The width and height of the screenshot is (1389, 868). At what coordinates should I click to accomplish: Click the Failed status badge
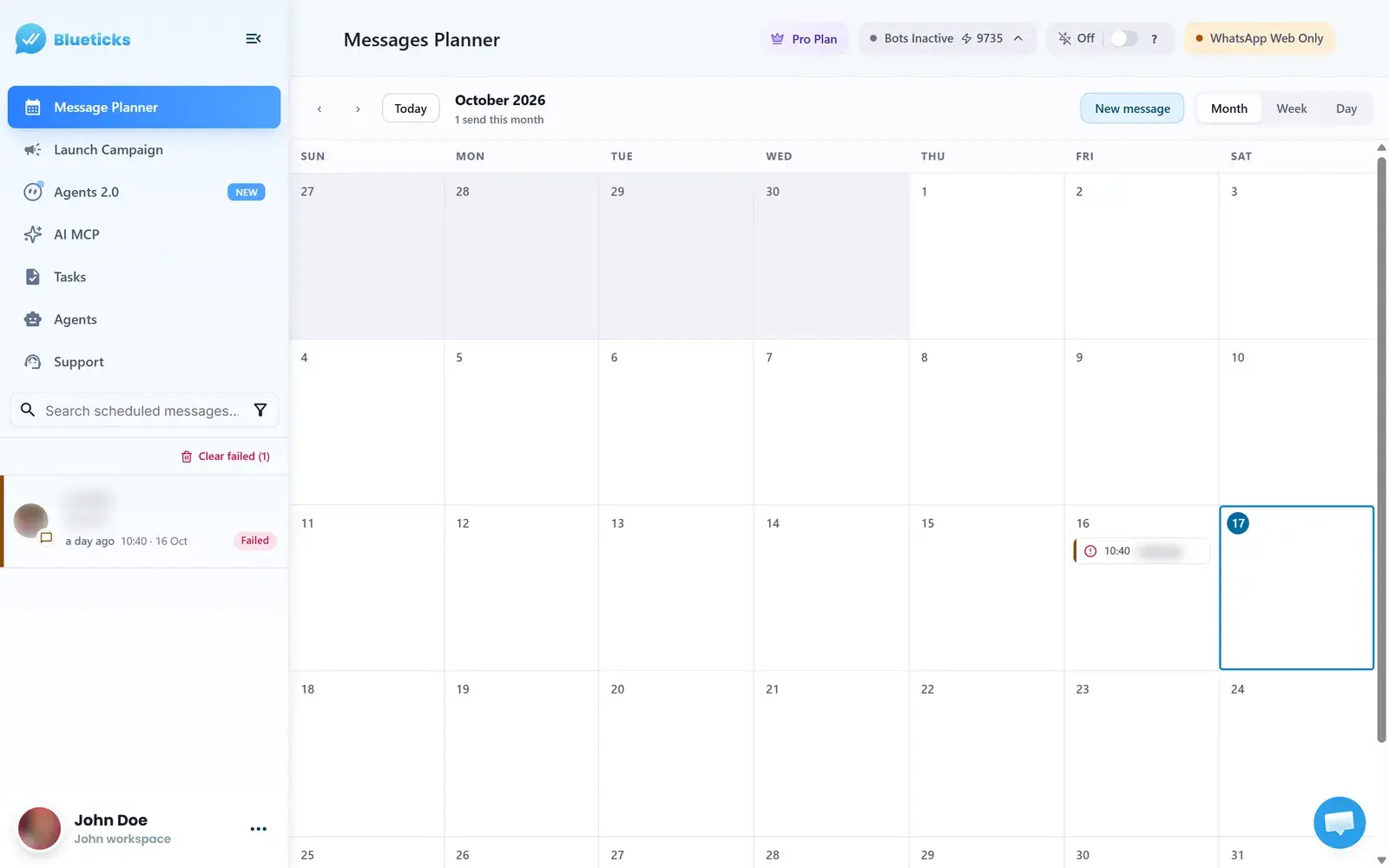(254, 541)
